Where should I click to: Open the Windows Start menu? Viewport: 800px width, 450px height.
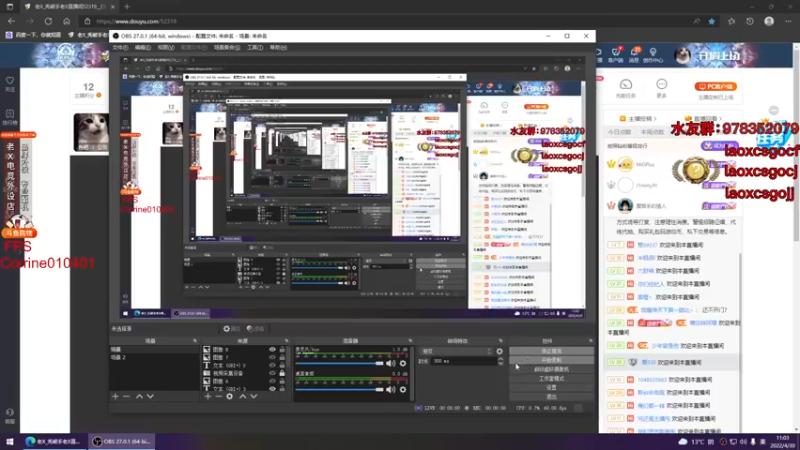[x=10, y=441]
